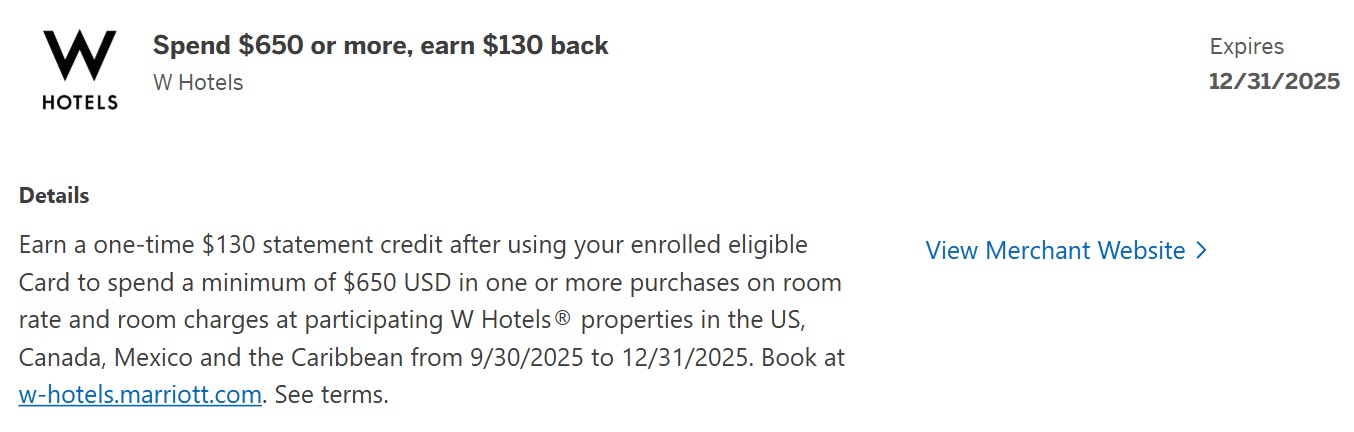Click the chevron beside View Merchant Website
Viewport: 1354px width, 432px height.
point(1202,250)
